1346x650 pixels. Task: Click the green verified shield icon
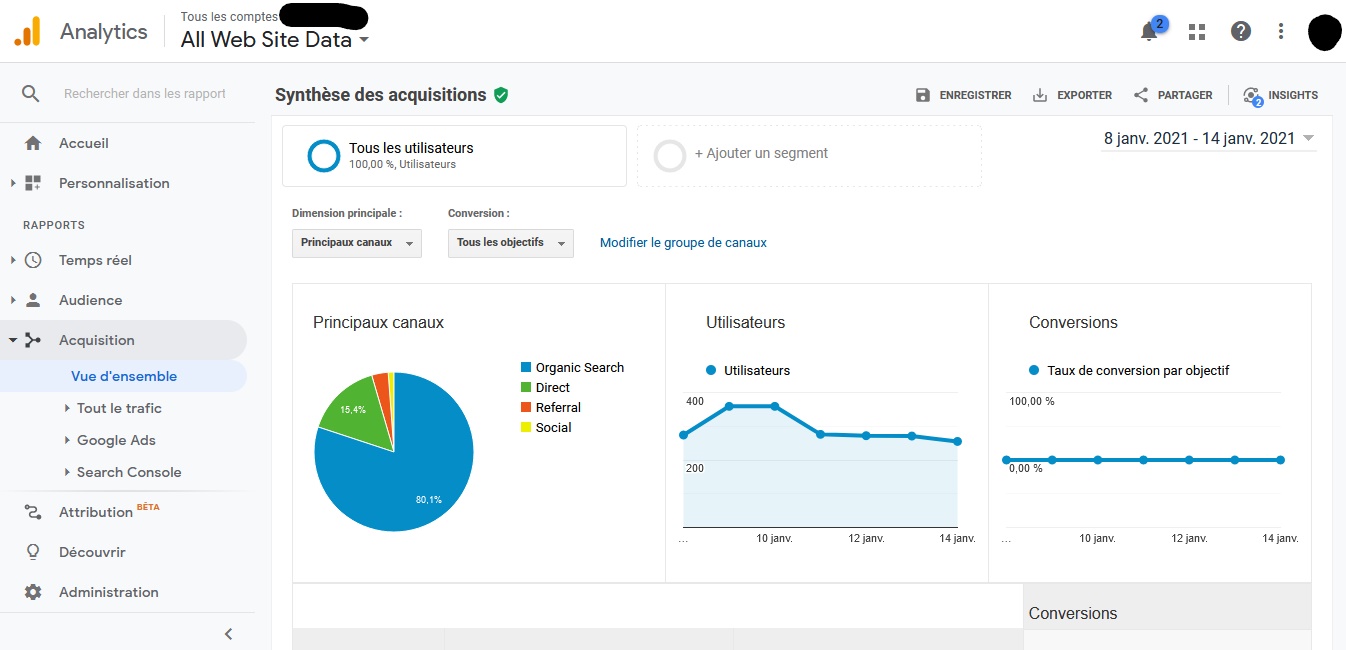[x=501, y=95]
